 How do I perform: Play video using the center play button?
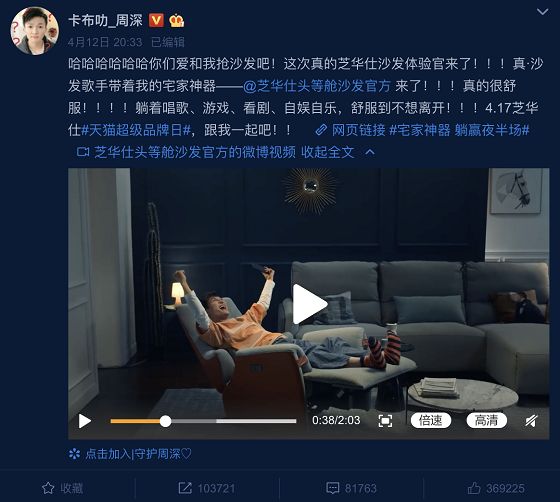[309, 304]
